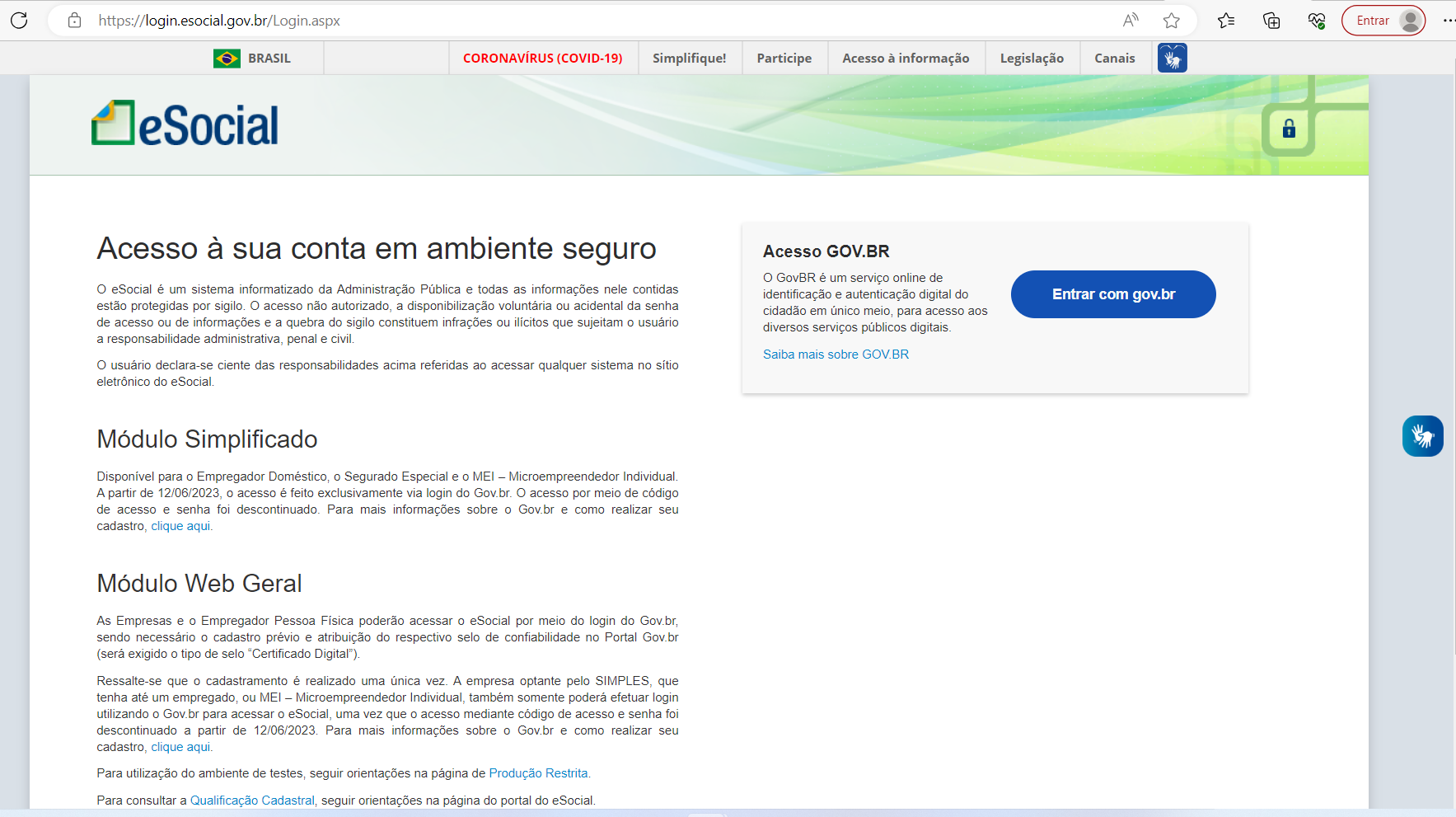Open Browser essentials heart icon

[x=1317, y=21]
